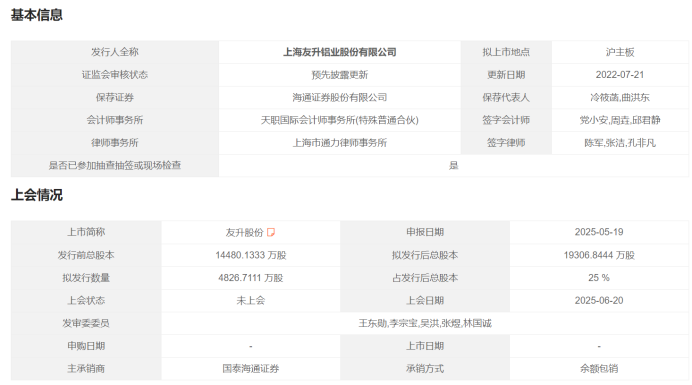Click the 是否已参加抽查抽签或现场检查 label
Viewport: 692px width, 385px height.
pyautogui.click(x=115, y=166)
